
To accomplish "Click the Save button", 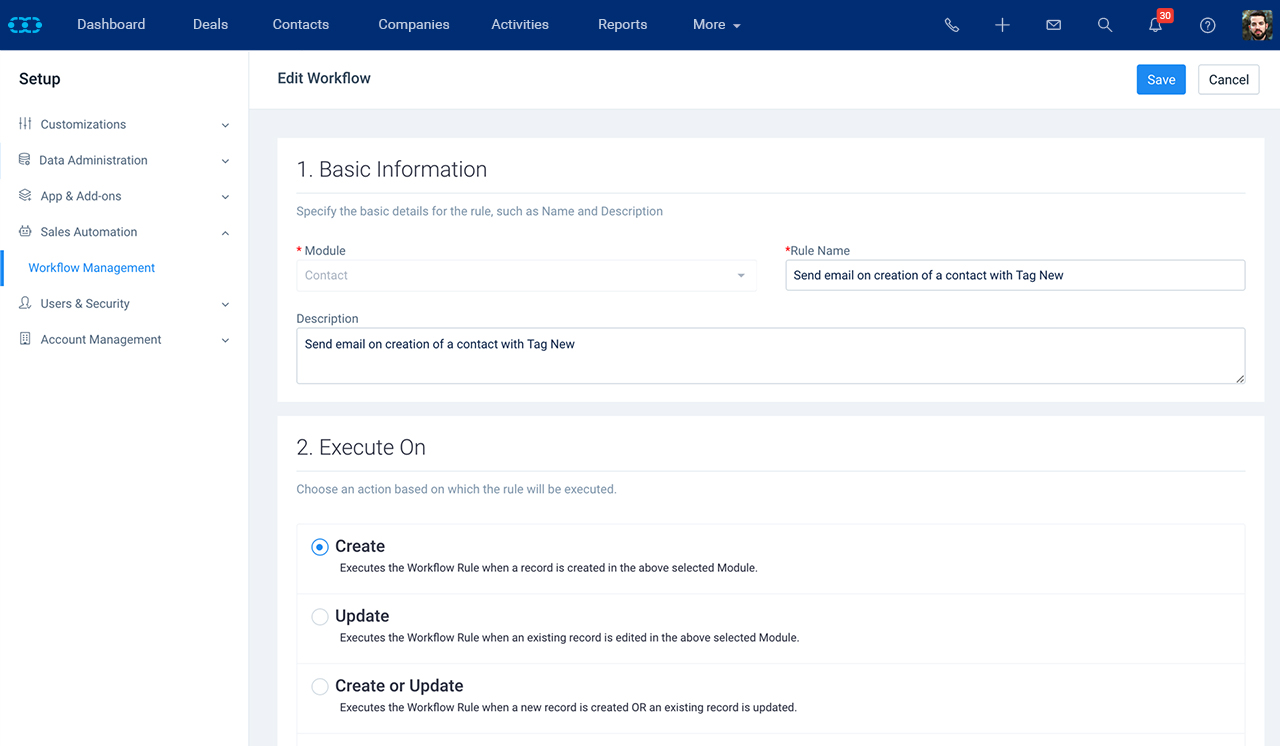I will pos(1161,80).
